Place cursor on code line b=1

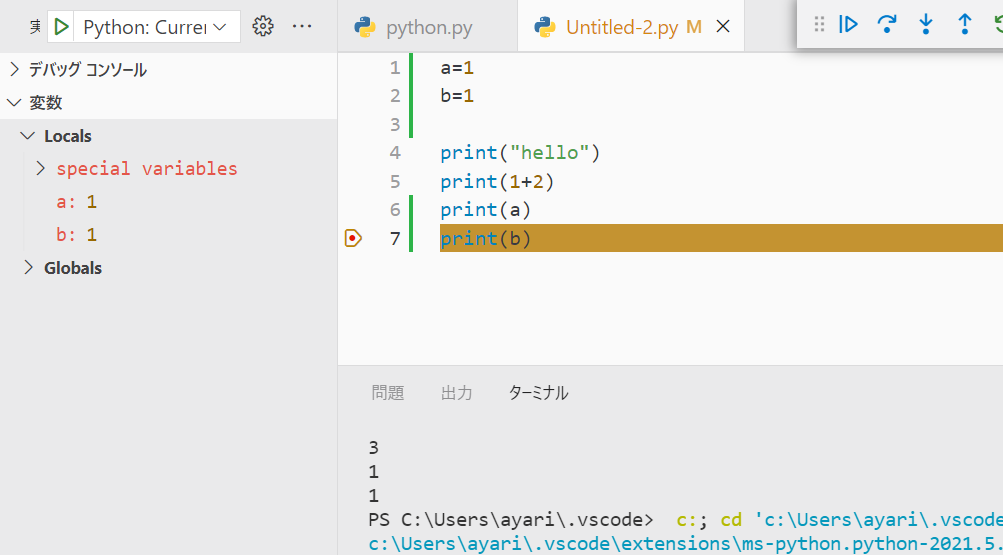(x=457, y=96)
